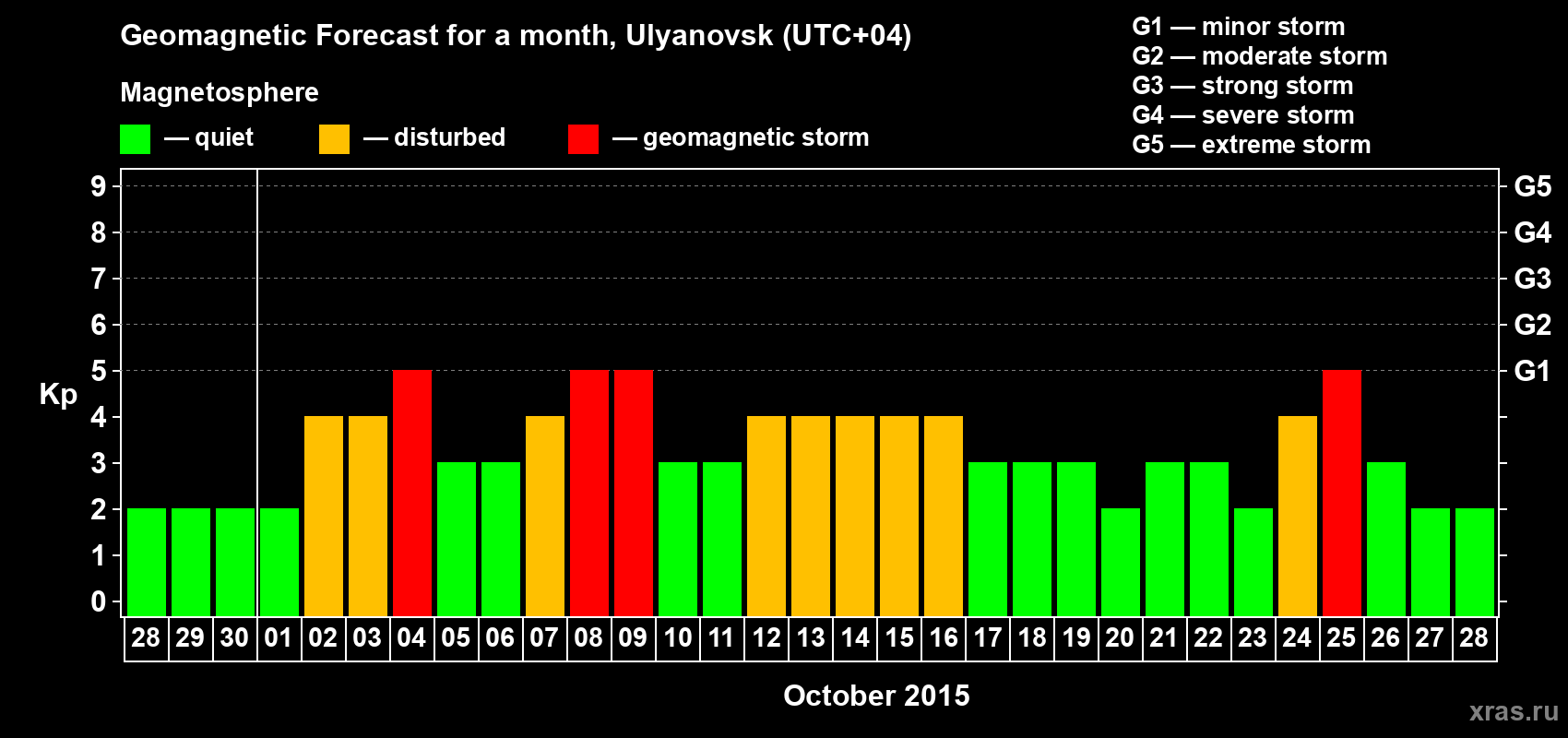
Task: Select the red bar for October 08
Action: coord(588,493)
